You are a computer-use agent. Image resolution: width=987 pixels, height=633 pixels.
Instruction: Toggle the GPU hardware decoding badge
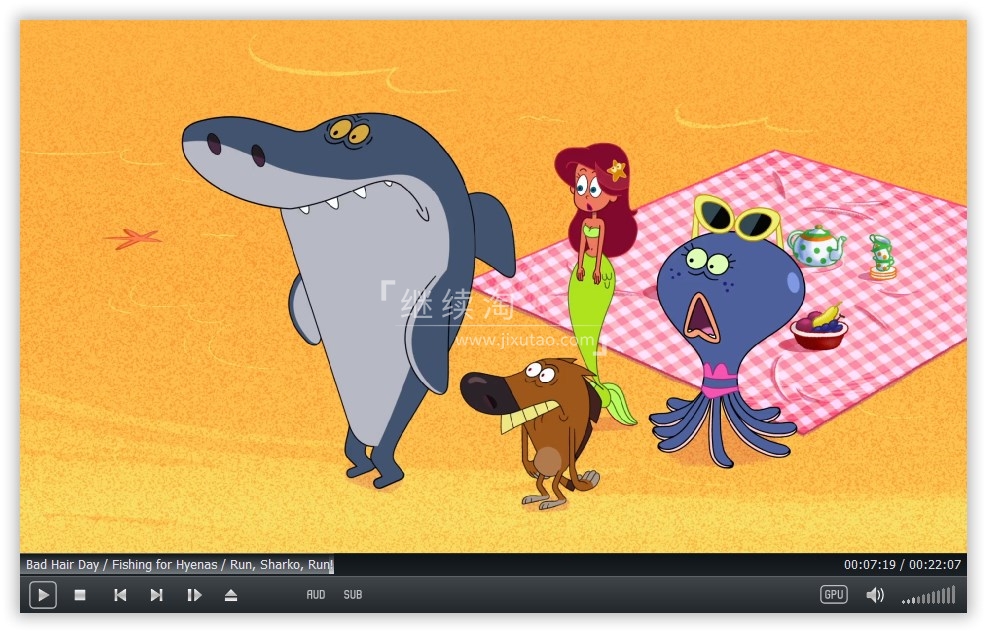833,594
